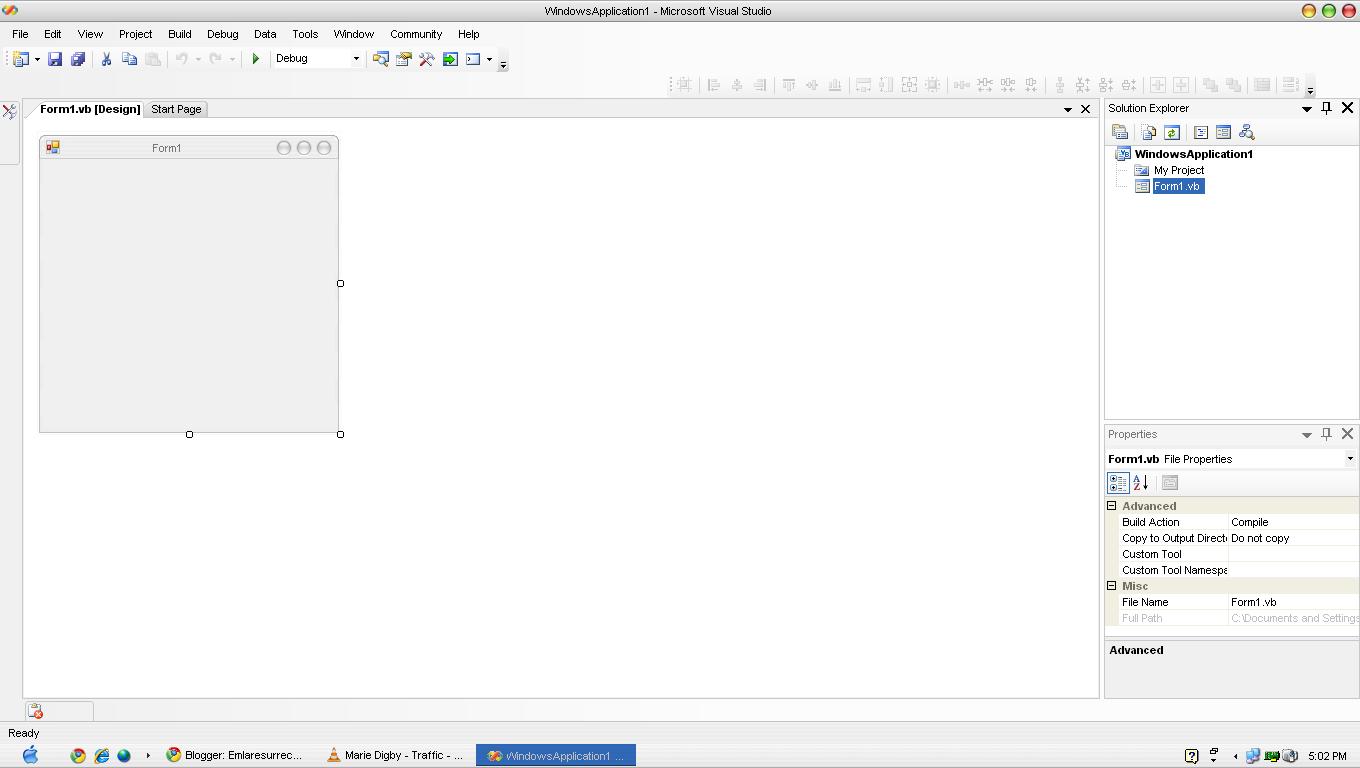Toggle auto-hide pin on Properties panel

[x=1327, y=434]
